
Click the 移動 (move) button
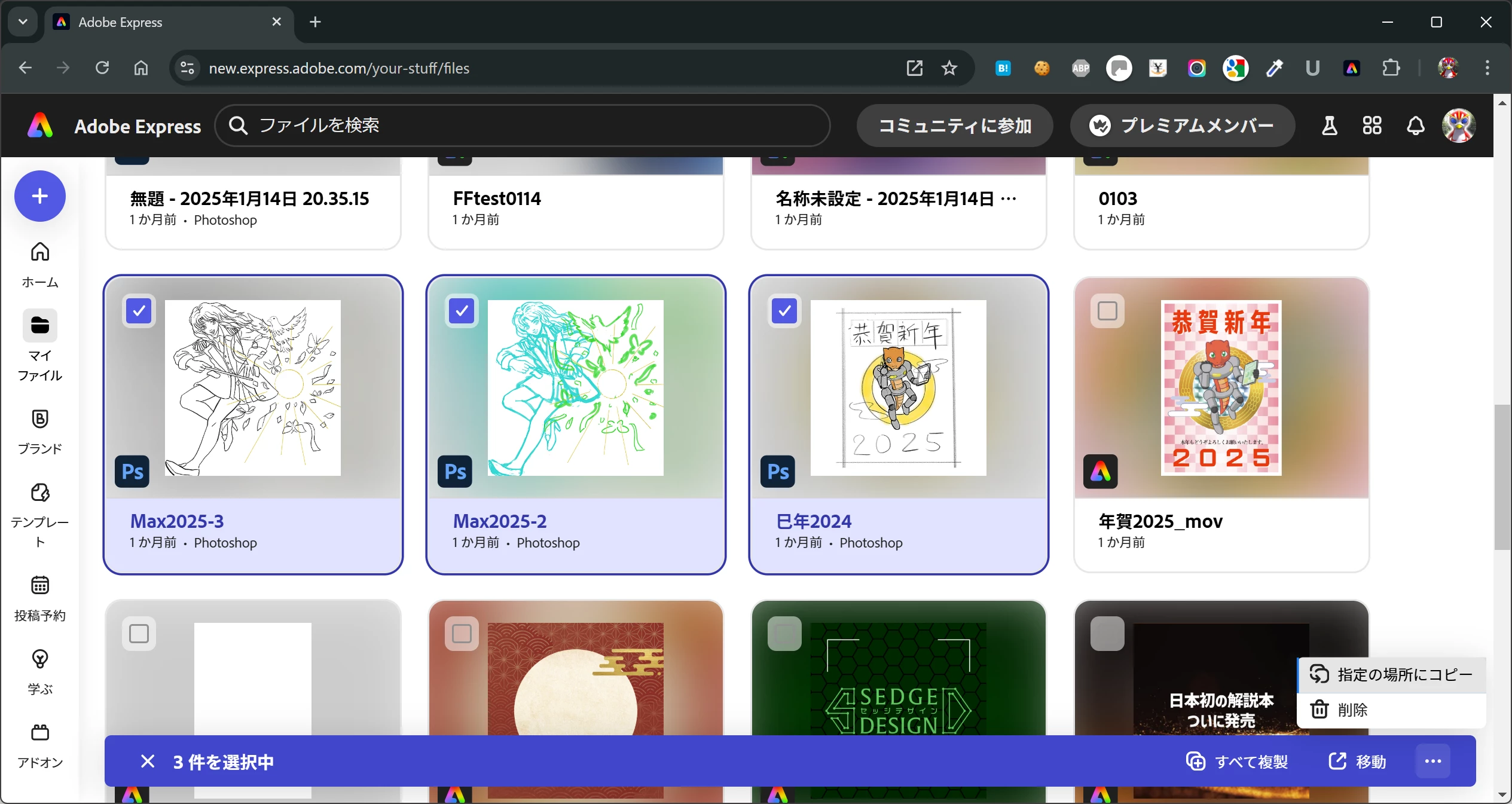[x=1357, y=761]
